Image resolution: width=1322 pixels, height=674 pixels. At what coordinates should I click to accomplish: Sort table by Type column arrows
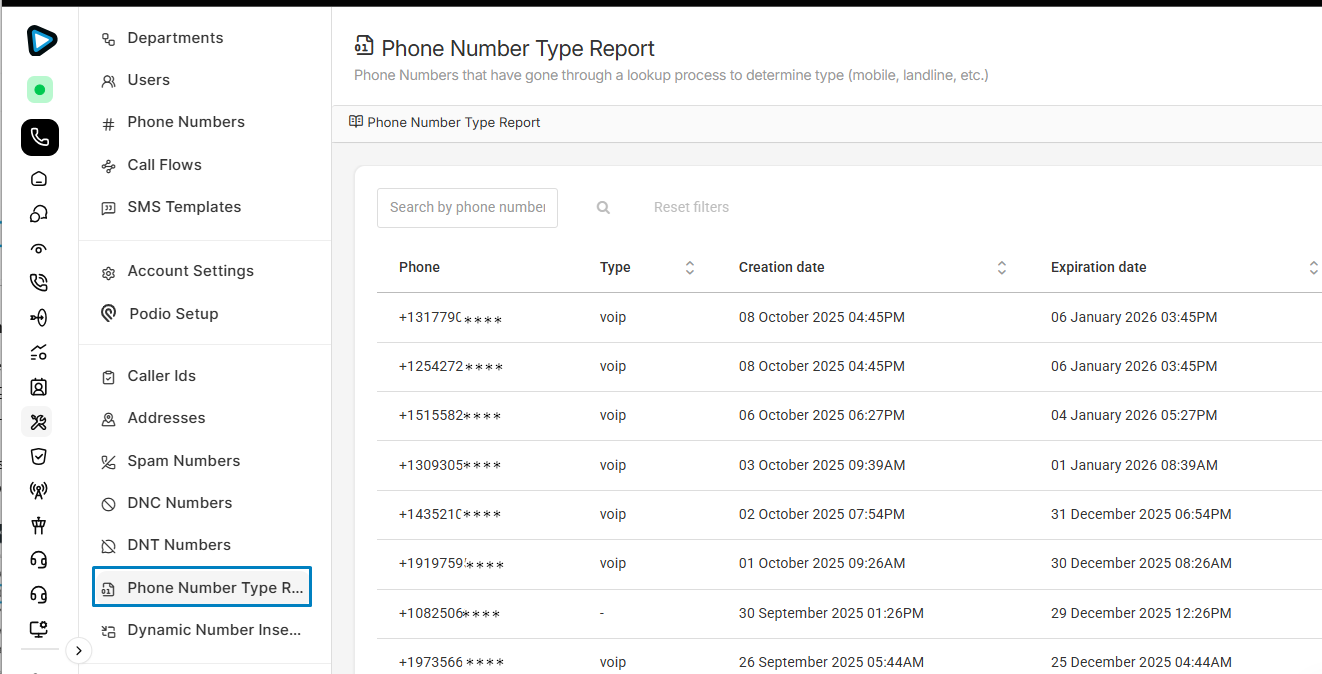point(689,268)
